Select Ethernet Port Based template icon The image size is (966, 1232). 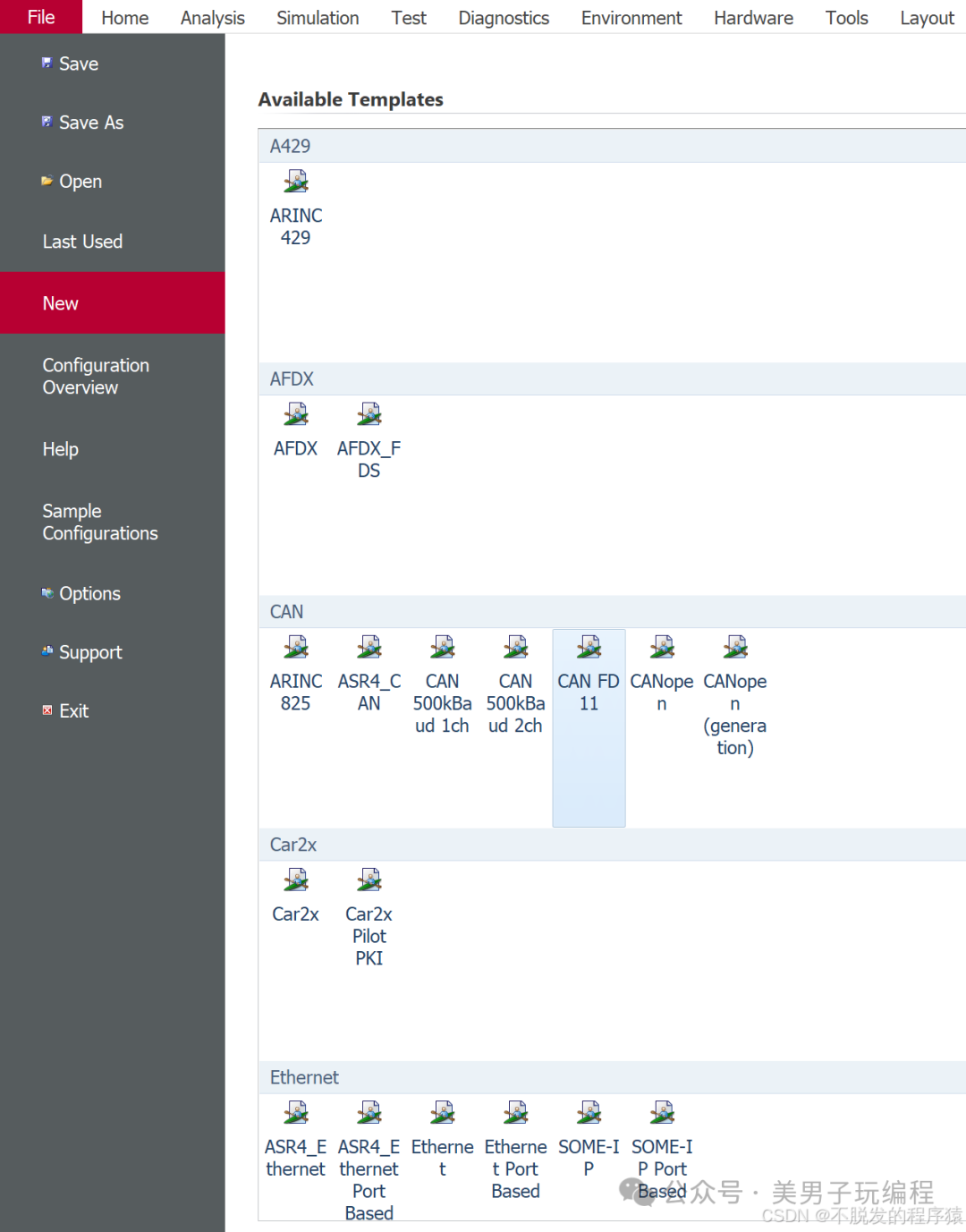(x=516, y=1113)
